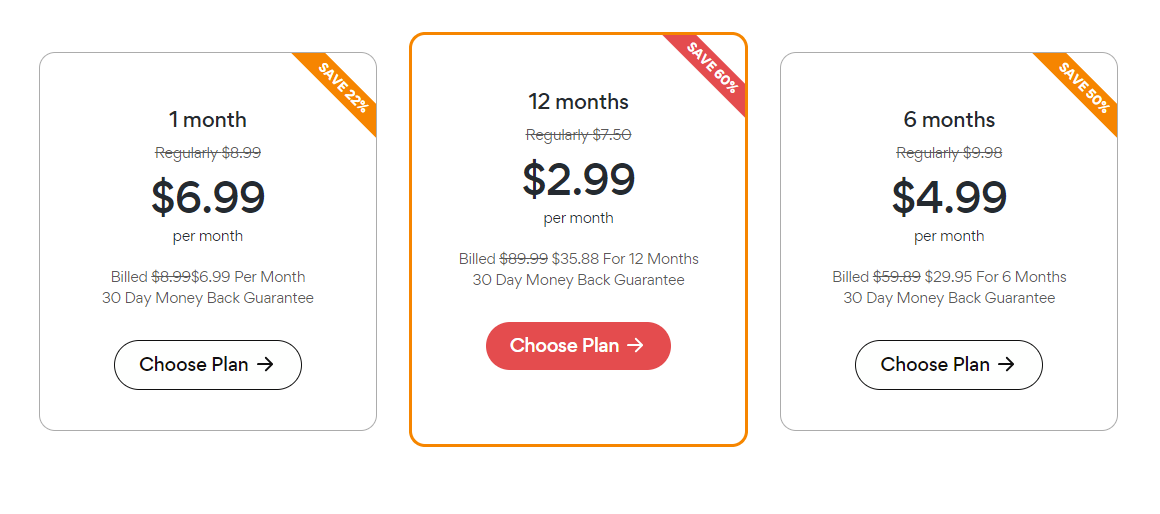
Task: Select the 1 month plan title
Action: [x=207, y=120]
